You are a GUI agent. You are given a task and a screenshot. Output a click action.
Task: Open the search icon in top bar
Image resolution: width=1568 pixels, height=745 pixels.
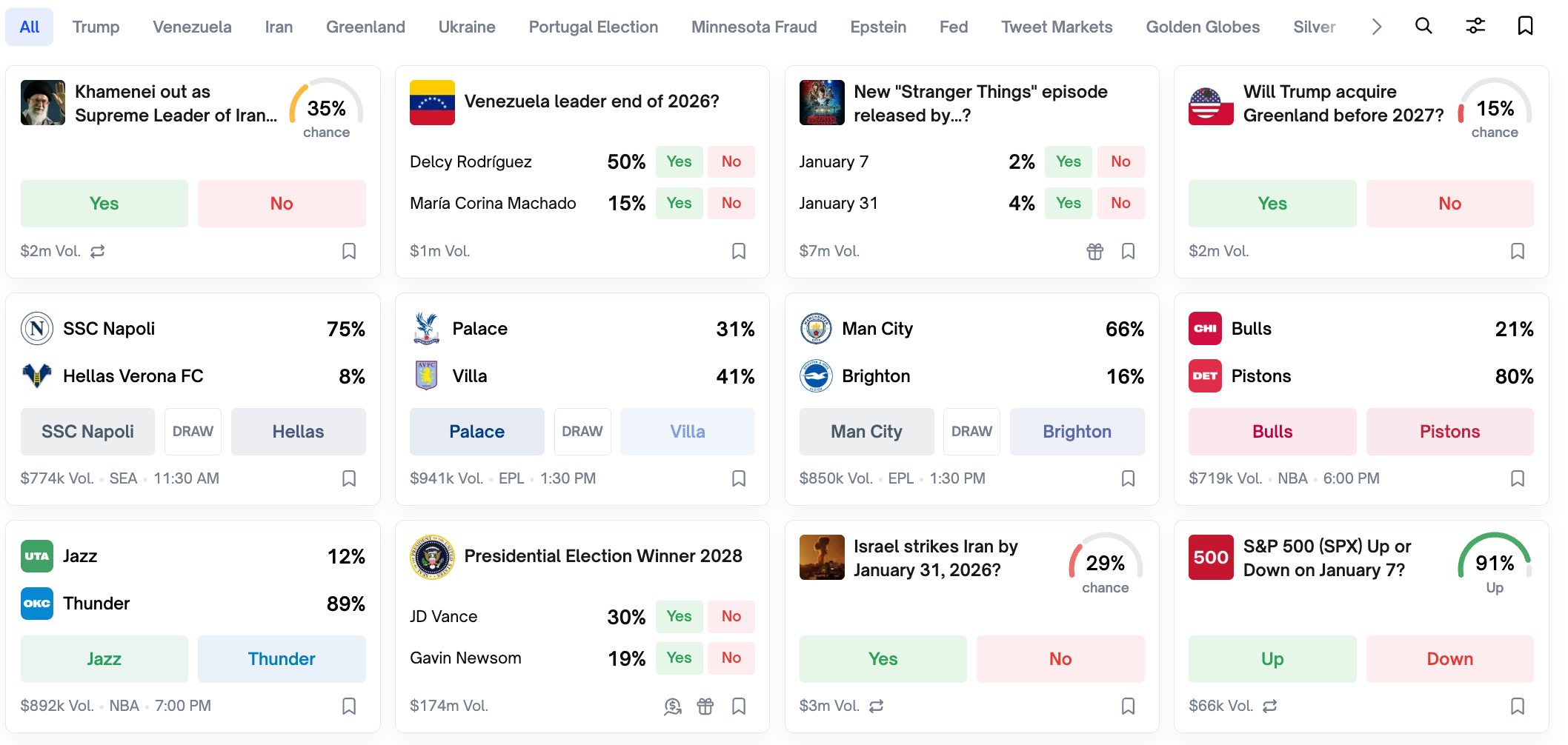tap(1424, 27)
